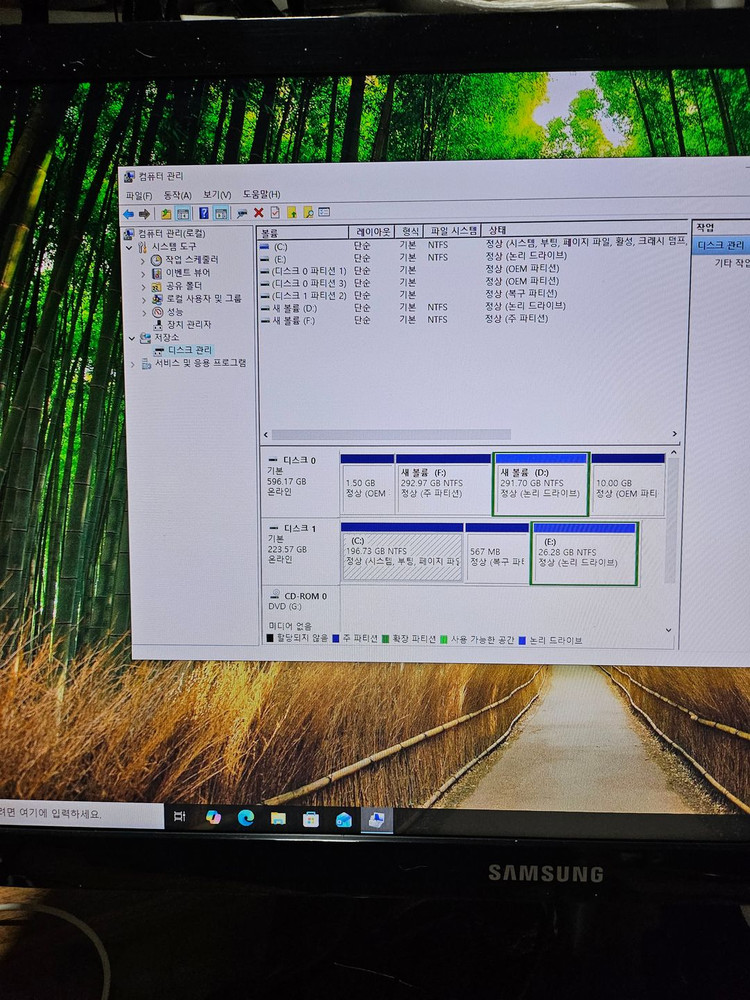Click the 시스템 도구 tools icon
The width and height of the screenshot is (750, 1000).
(x=142, y=247)
